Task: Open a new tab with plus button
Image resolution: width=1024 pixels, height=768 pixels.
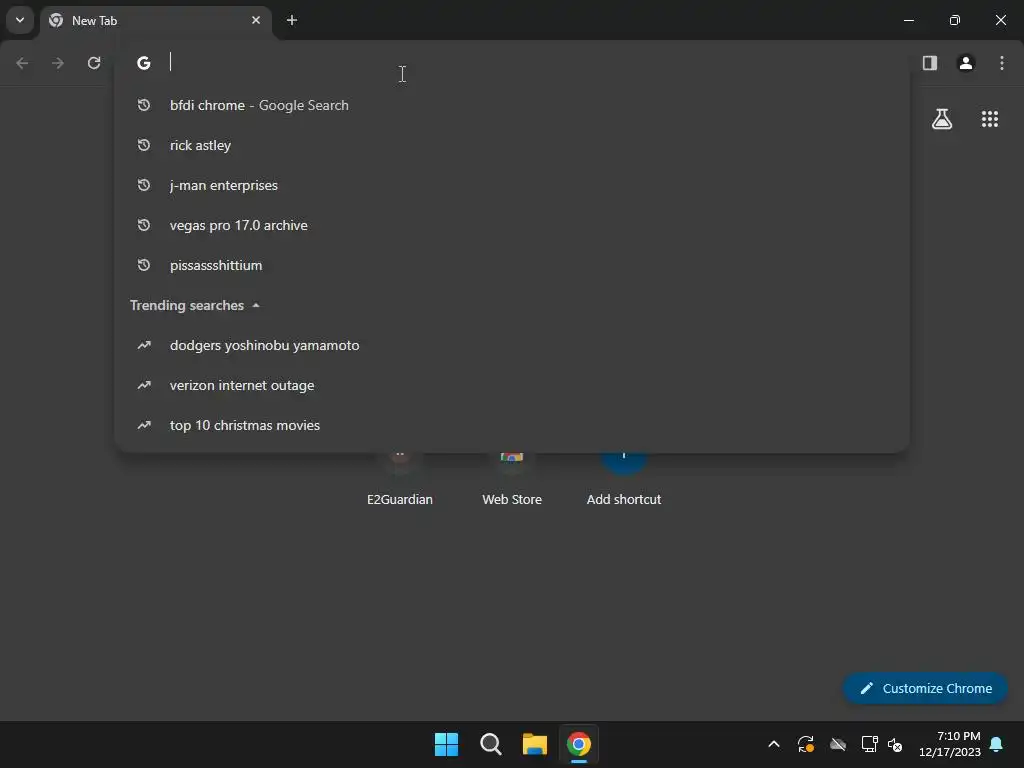Action: (292, 20)
